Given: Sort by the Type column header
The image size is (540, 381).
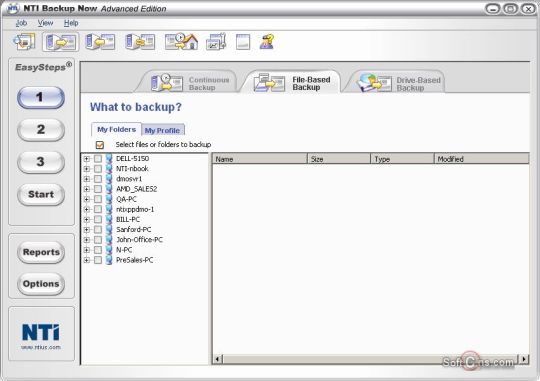Looking at the screenshot, I should tap(402, 159).
